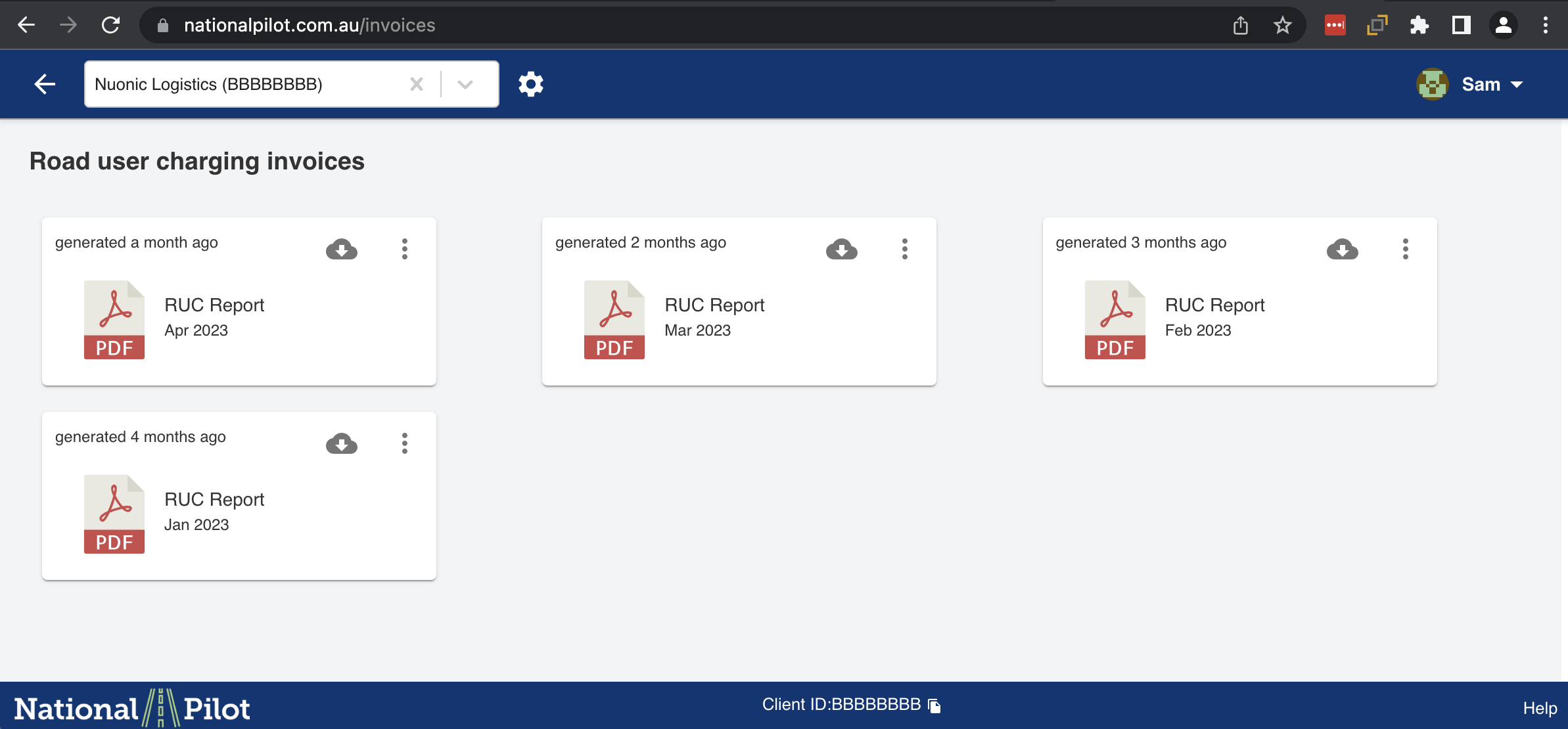Download the Apr 2023 RUC Report

coord(341,249)
